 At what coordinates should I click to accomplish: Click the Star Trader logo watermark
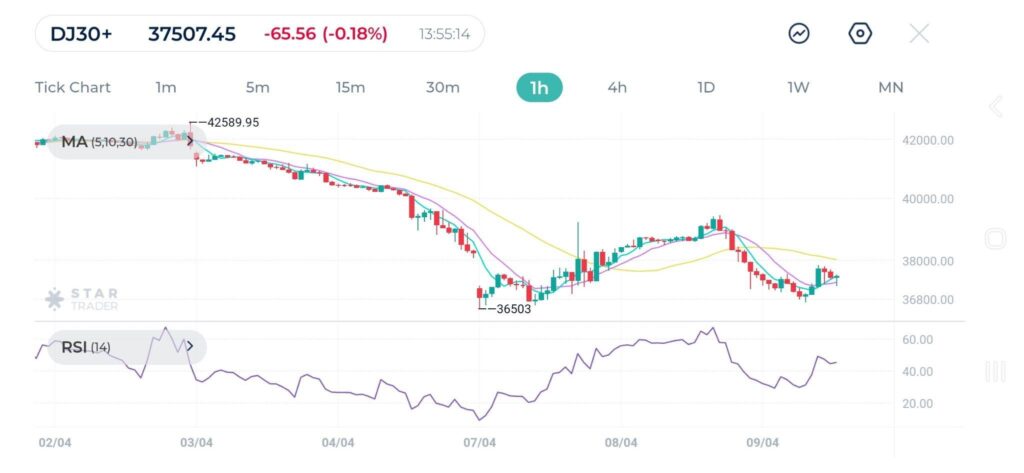82,299
